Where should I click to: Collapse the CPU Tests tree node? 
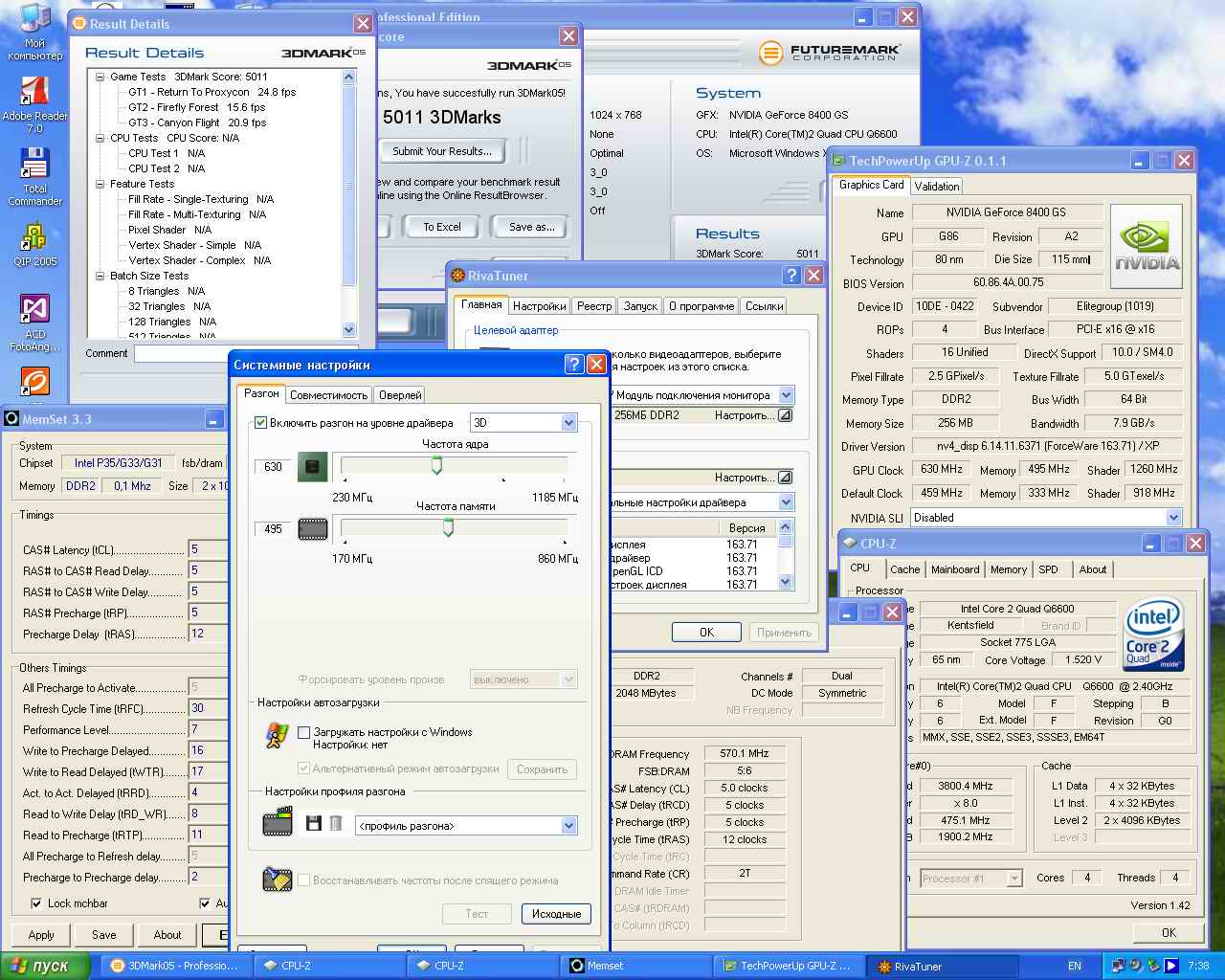pyautogui.click(x=100, y=138)
